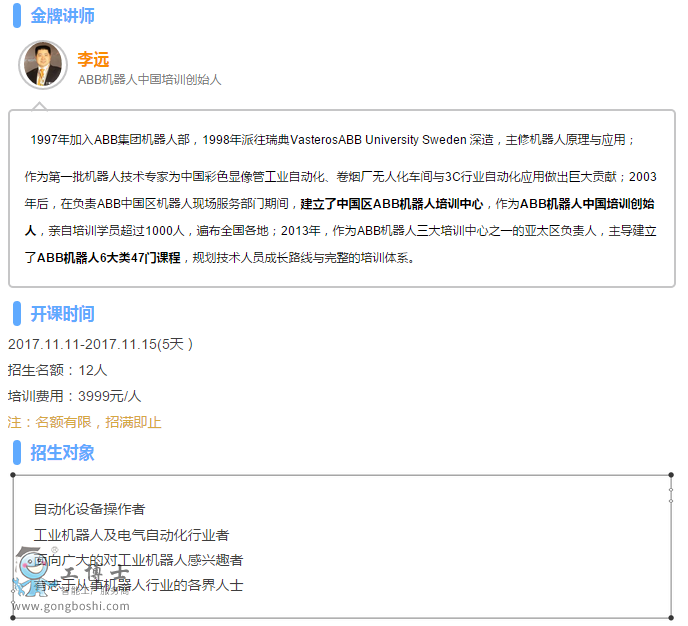Click the bottom-right corner handle of the text box
The height and width of the screenshot is (626, 688).
click(671, 617)
